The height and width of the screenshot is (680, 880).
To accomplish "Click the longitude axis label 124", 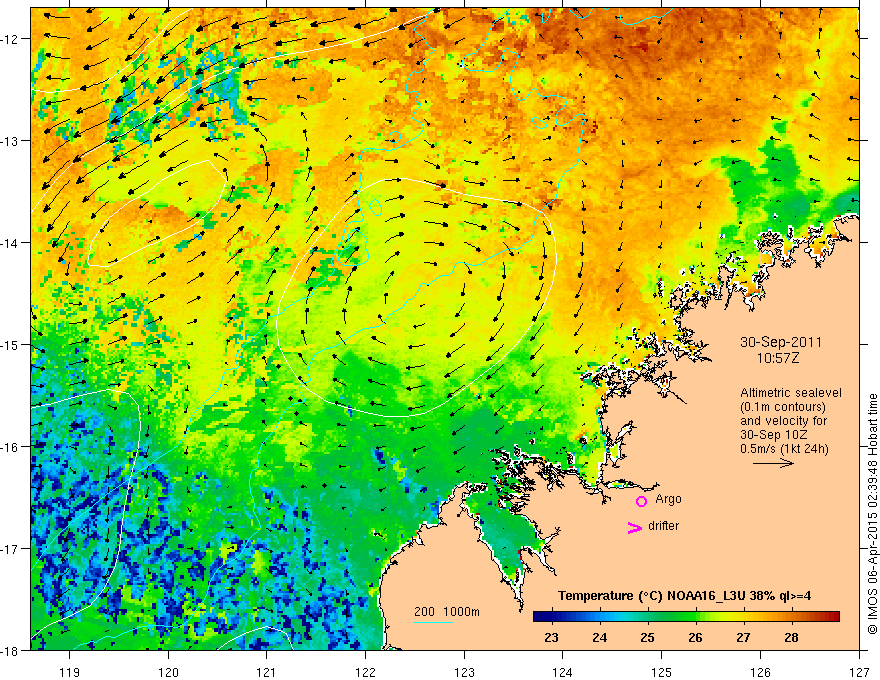I will [563, 672].
